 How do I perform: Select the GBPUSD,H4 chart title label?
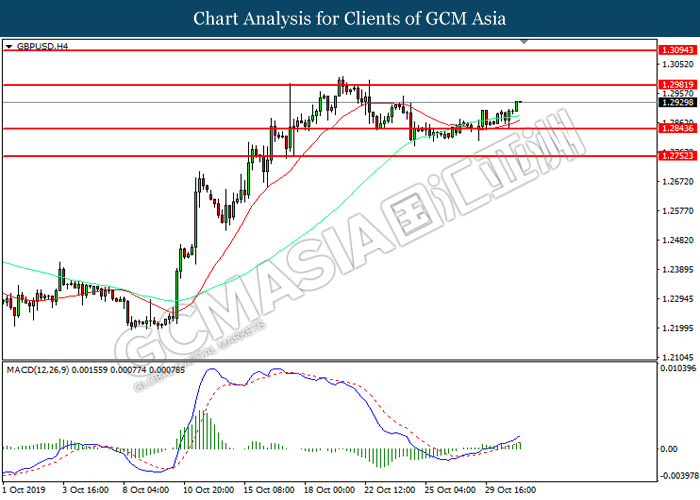(x=42, y=46)
